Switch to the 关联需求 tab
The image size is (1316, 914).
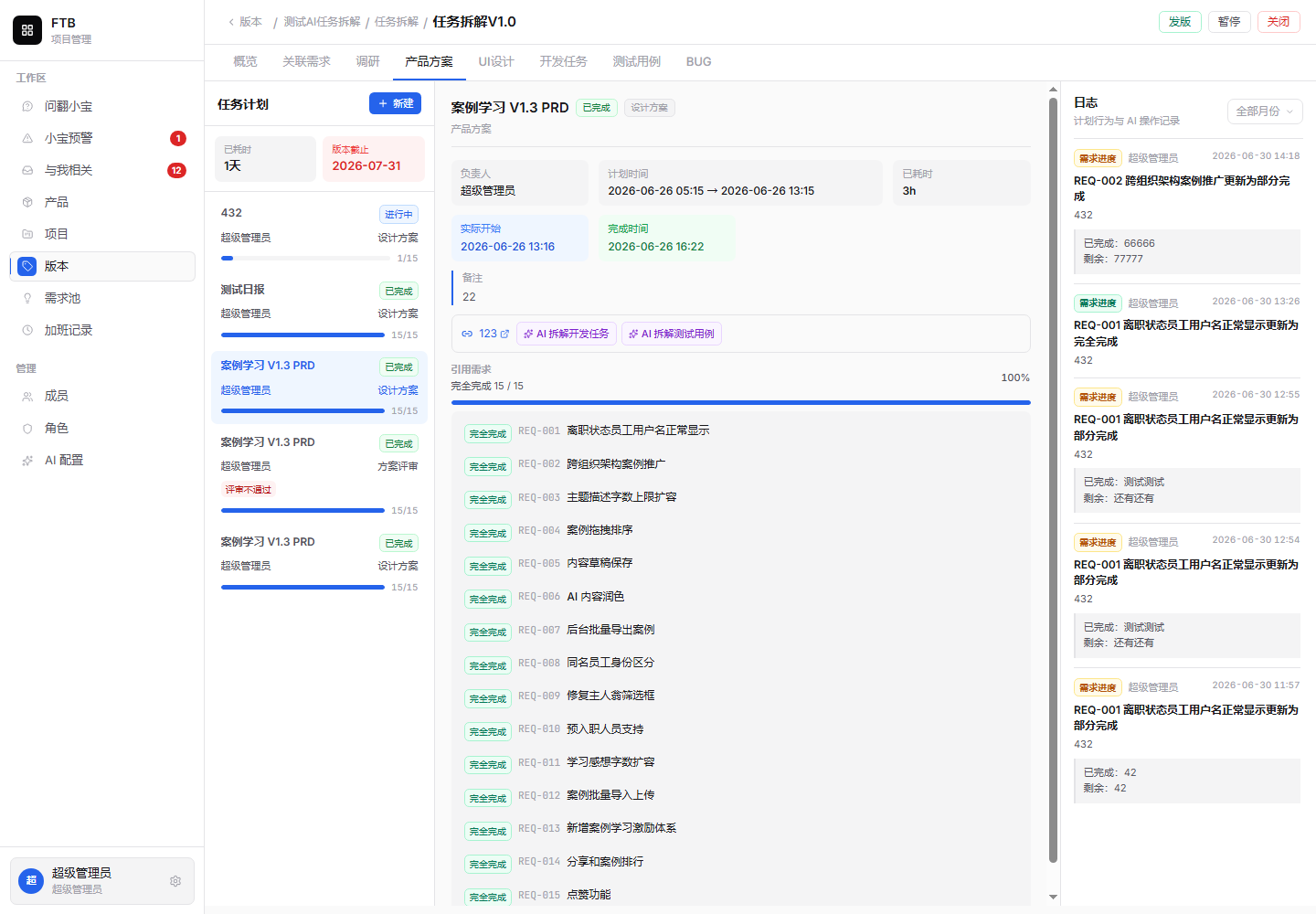[306, 62]
